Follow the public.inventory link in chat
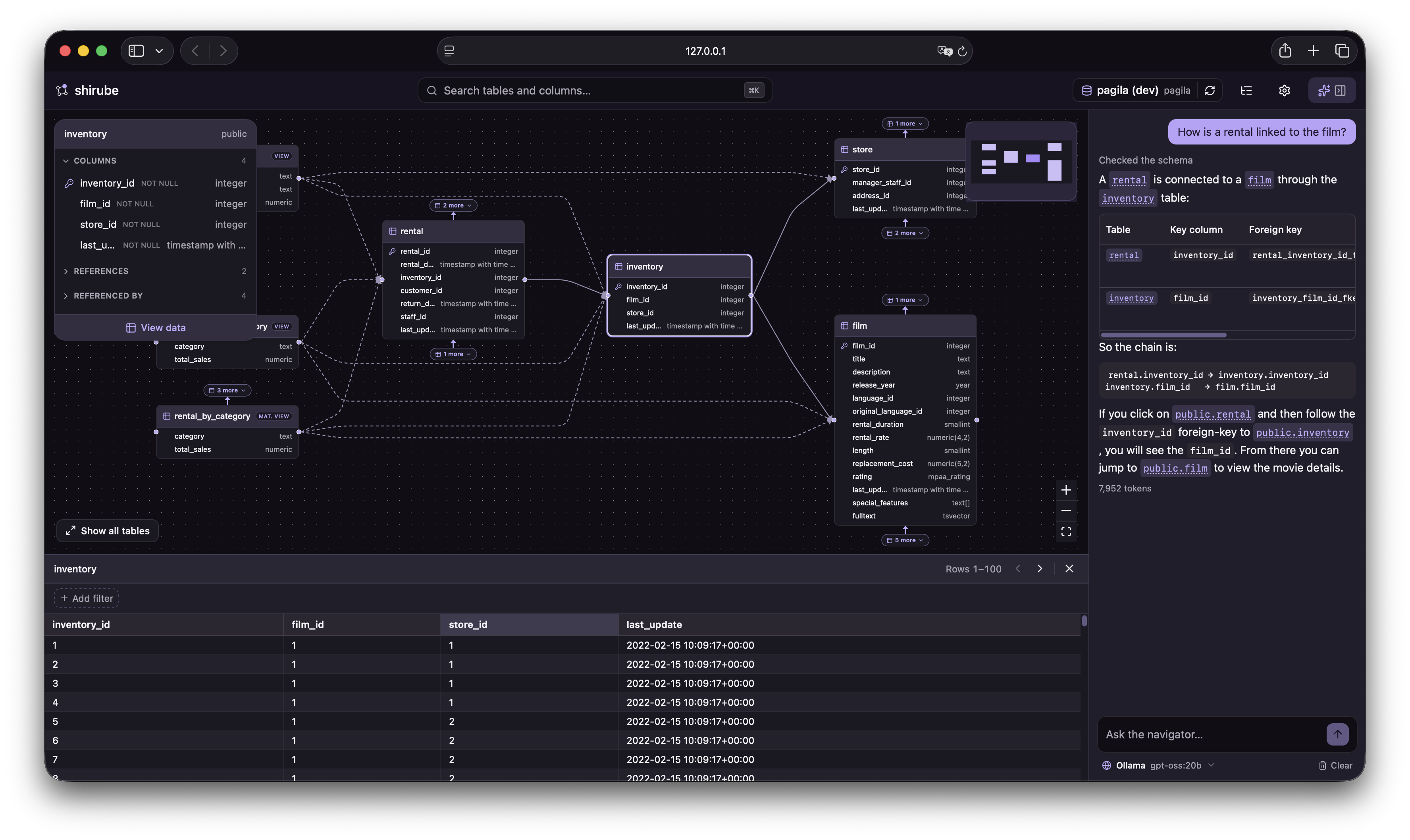The height and width of the screenshot is (840, 1410). 1302,432
